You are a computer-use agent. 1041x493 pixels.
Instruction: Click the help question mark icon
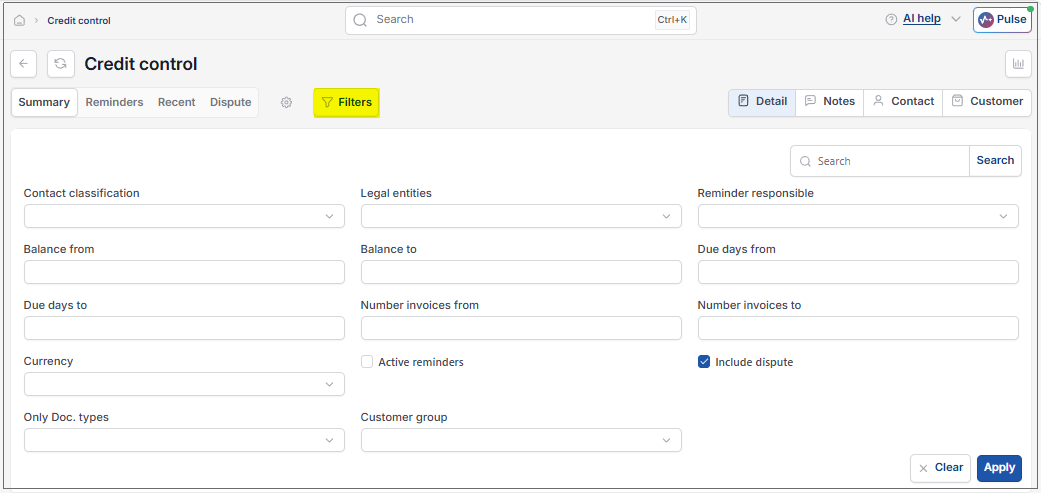click(x=891, y=20)
